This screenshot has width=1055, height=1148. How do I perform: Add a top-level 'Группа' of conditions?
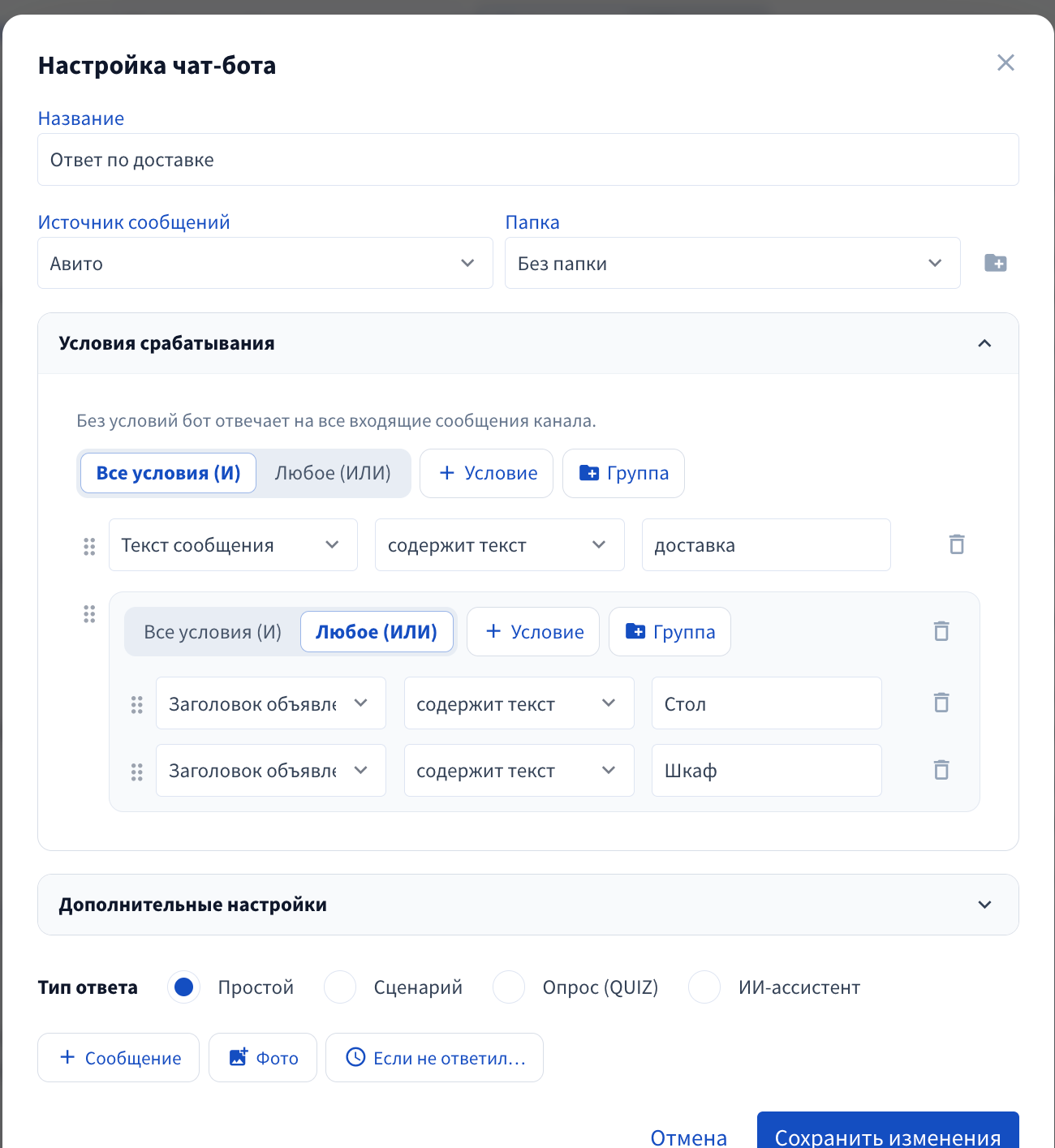623,473
